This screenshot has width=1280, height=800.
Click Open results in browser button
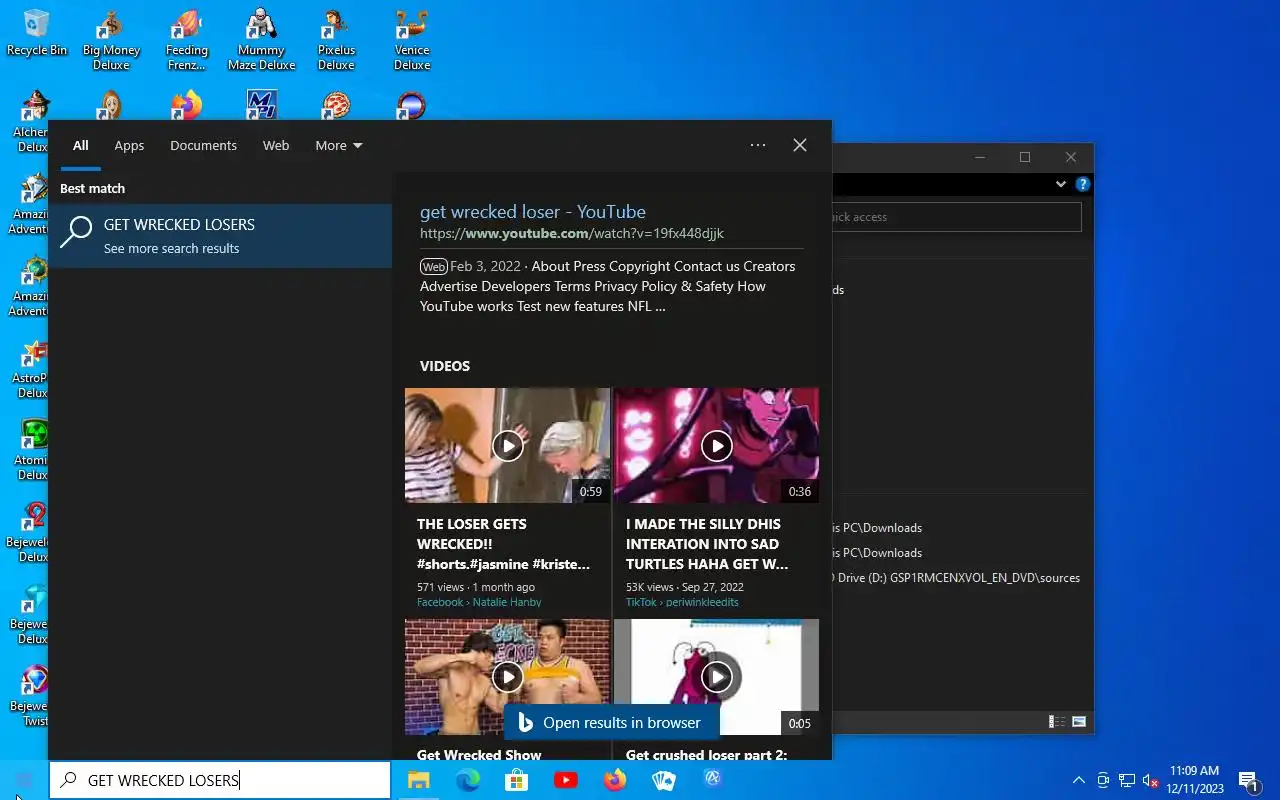point(610,723)
